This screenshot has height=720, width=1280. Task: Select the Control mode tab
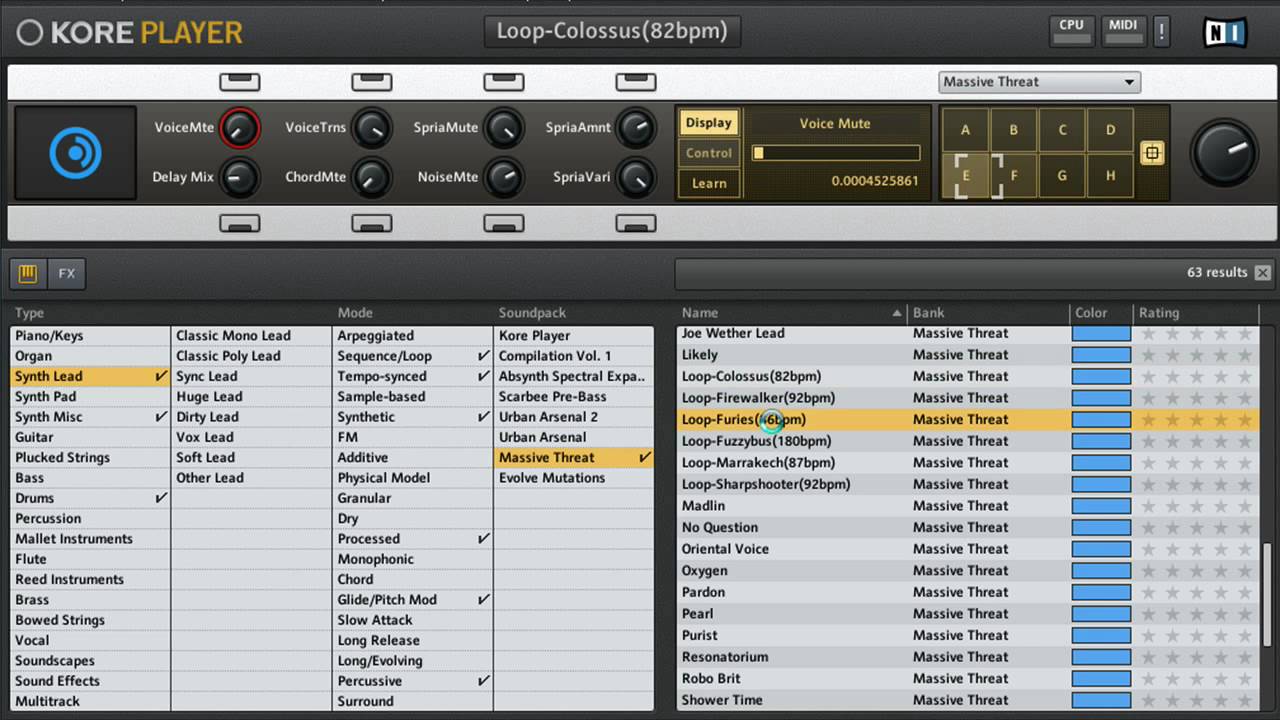pos(709,153)
